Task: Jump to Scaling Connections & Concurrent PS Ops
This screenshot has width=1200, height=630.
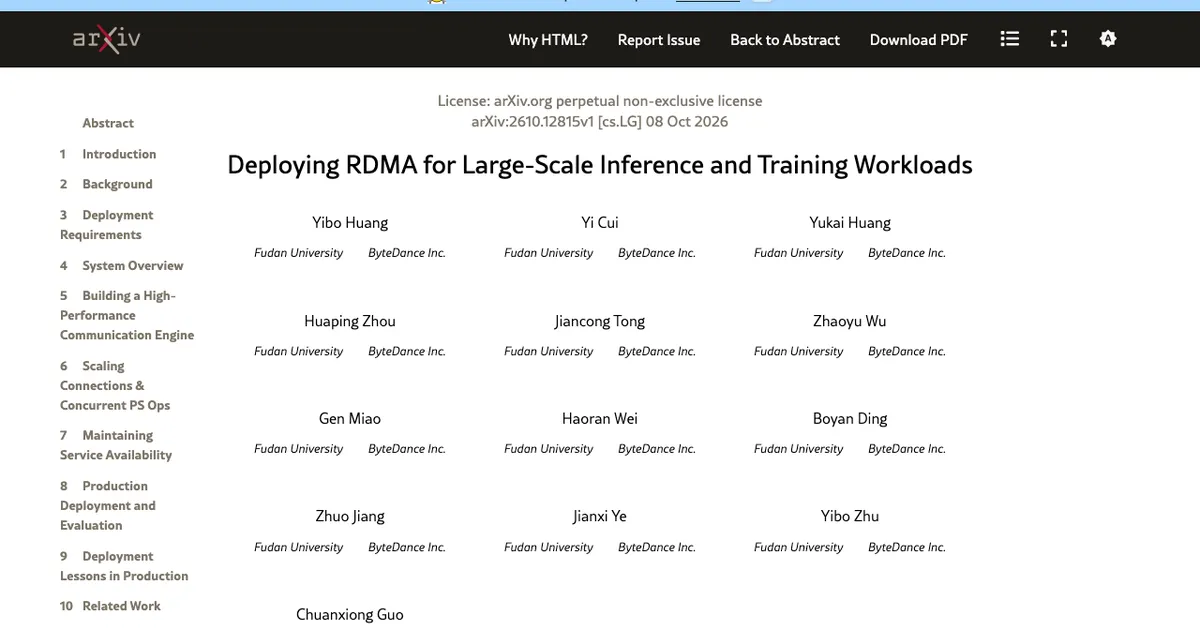Action: [x=115, y=386]
